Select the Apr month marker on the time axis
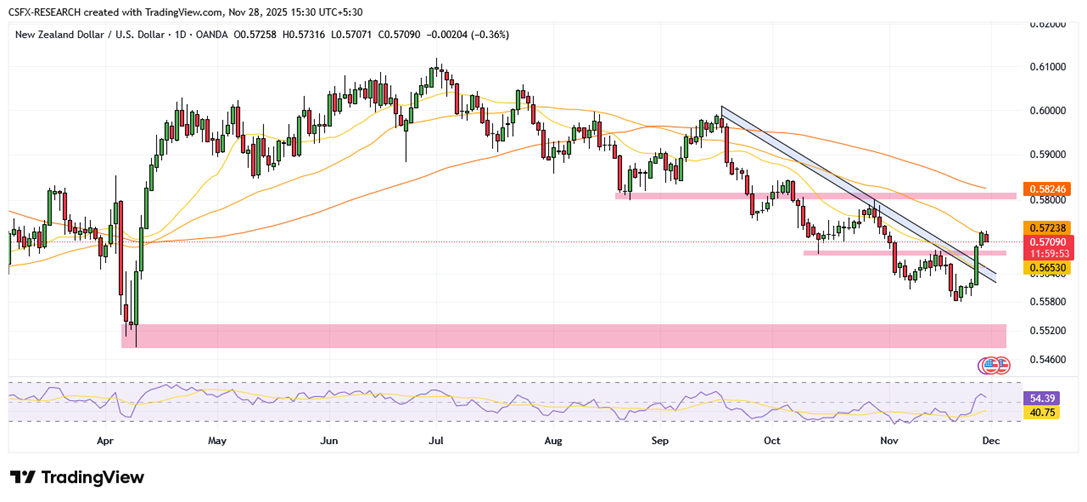This screenshot has height=502, width=1087. [x=105, y=439]
